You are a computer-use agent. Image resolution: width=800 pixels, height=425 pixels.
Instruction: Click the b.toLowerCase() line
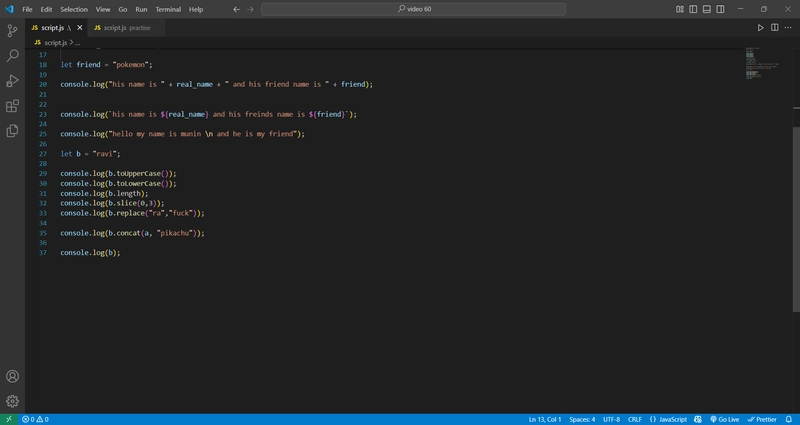(118, 184)
